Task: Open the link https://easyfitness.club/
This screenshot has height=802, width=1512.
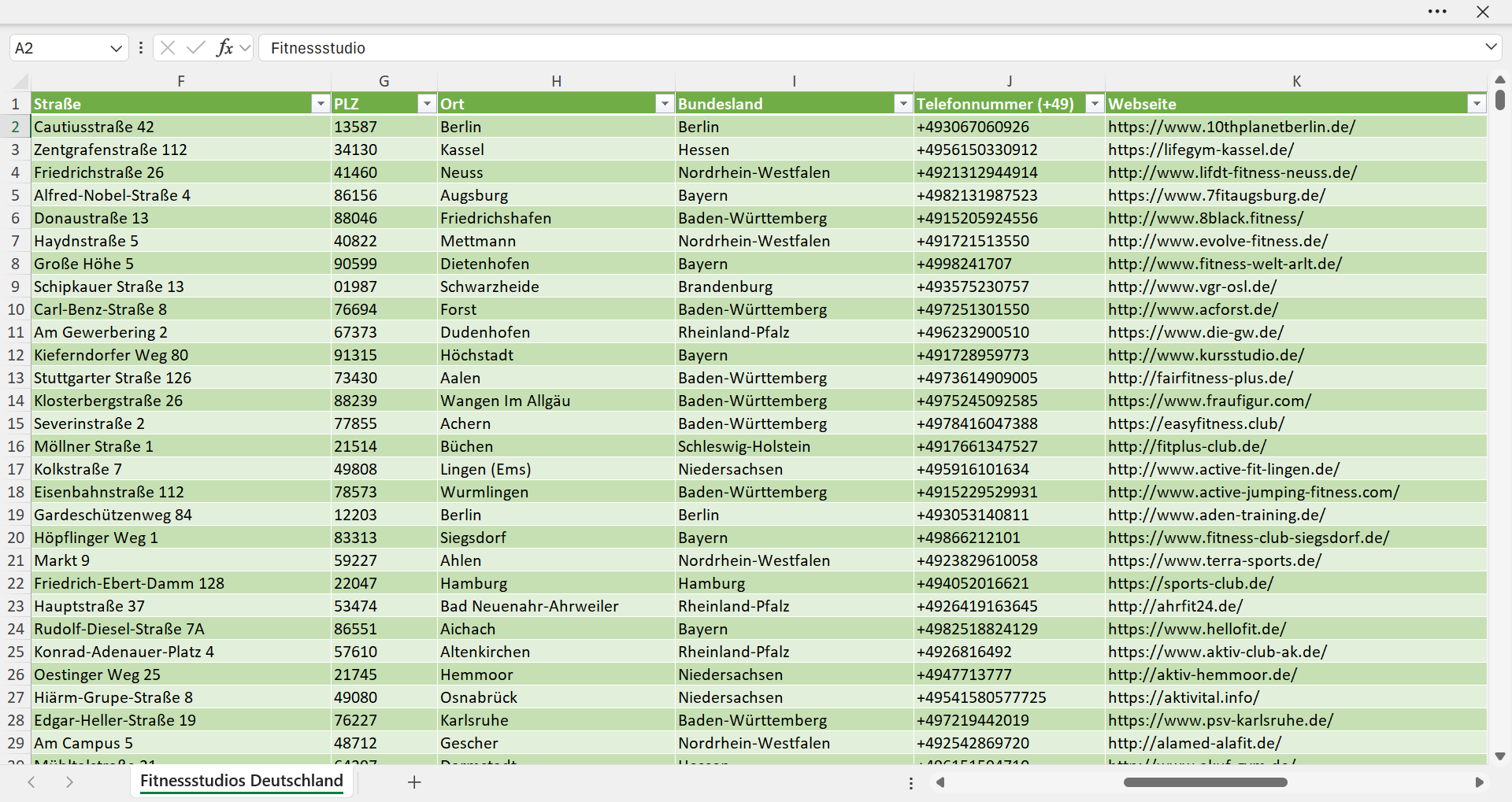Action: [1196, 423]
